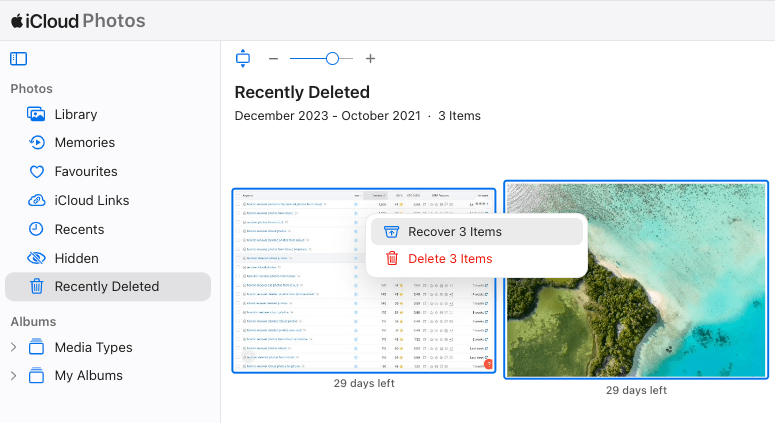Screen dimensions: 775x423
Task: Click the red trash icon in menu
Action: coord(391,258)
